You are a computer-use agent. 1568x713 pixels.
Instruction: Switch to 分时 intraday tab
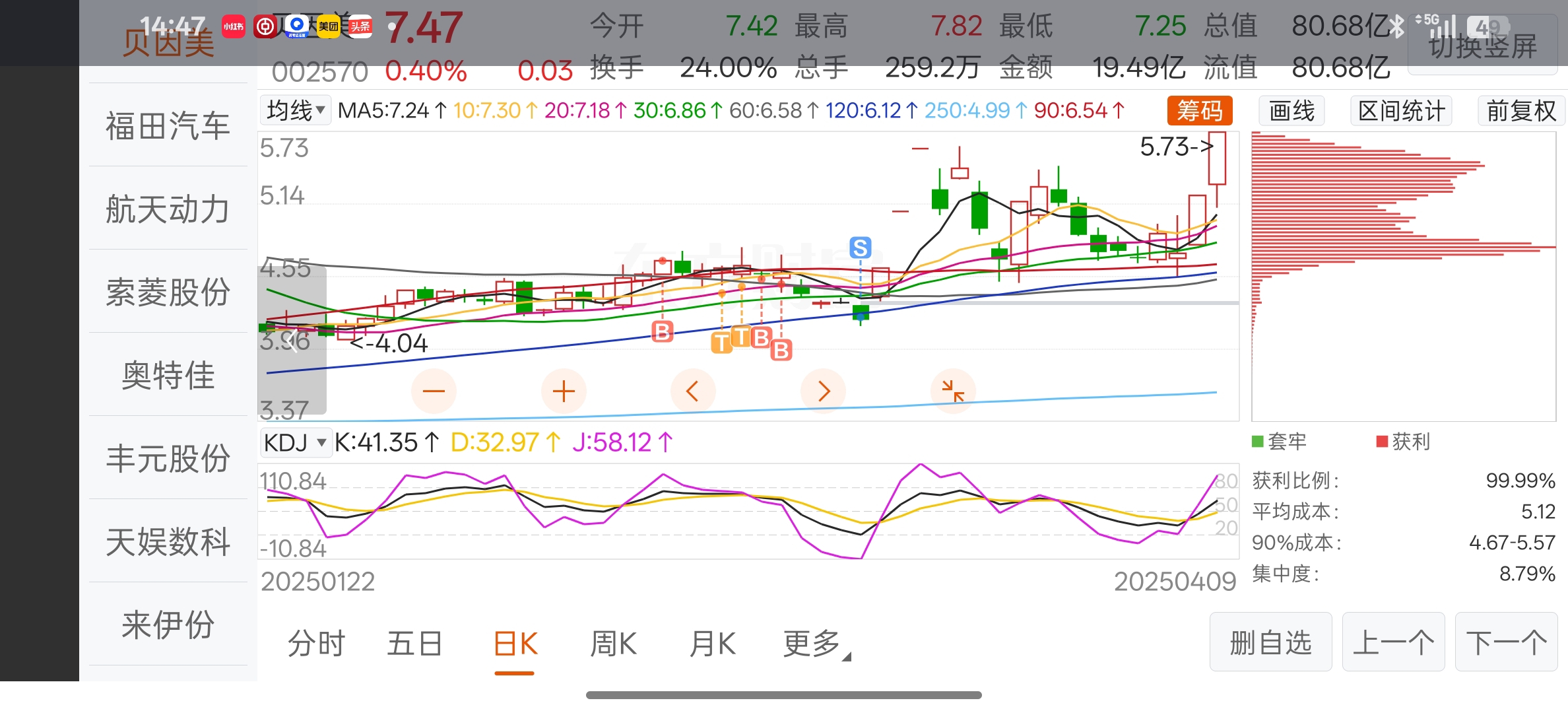316,644
